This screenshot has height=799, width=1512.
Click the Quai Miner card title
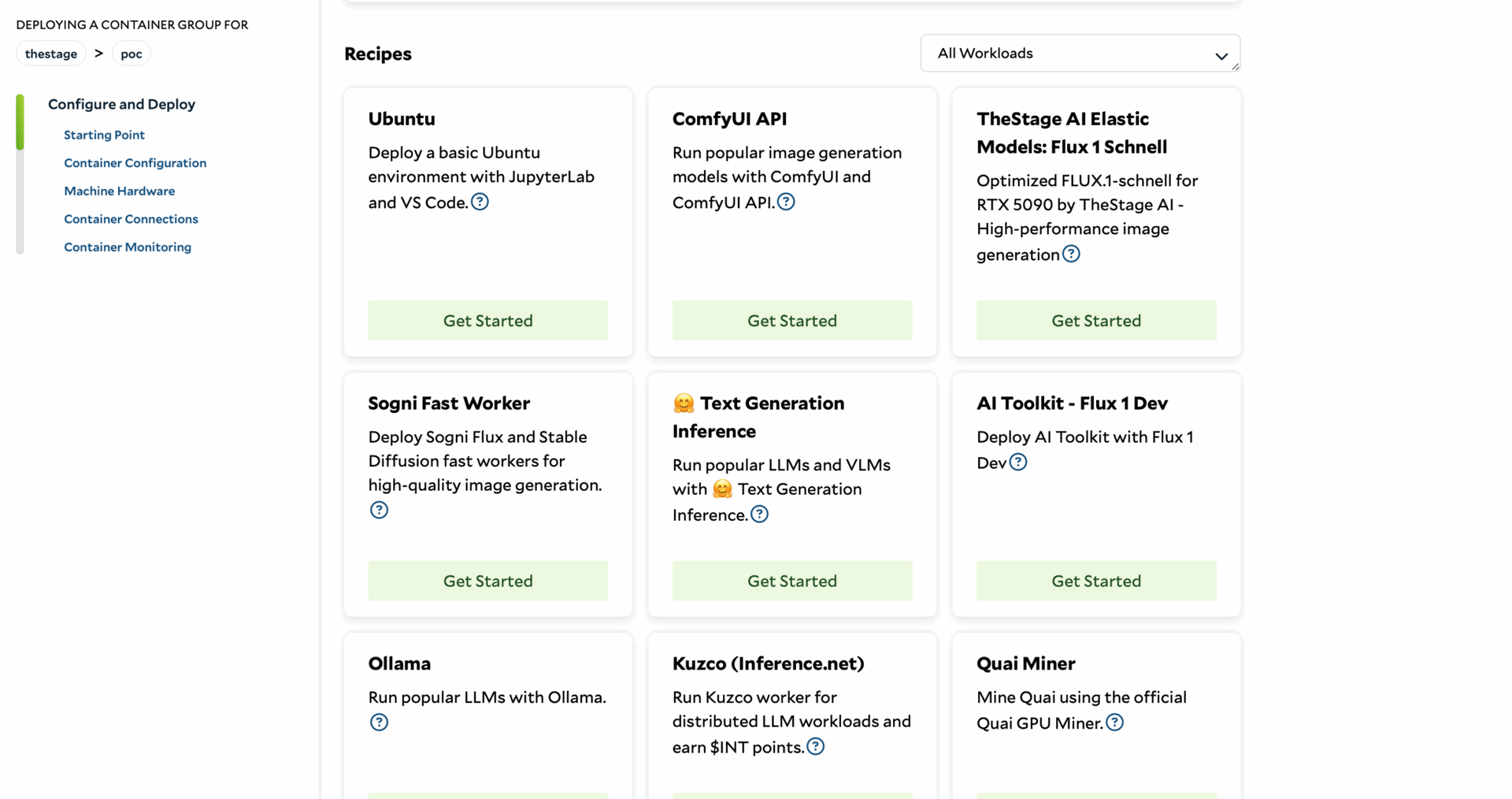point(1025,663)
